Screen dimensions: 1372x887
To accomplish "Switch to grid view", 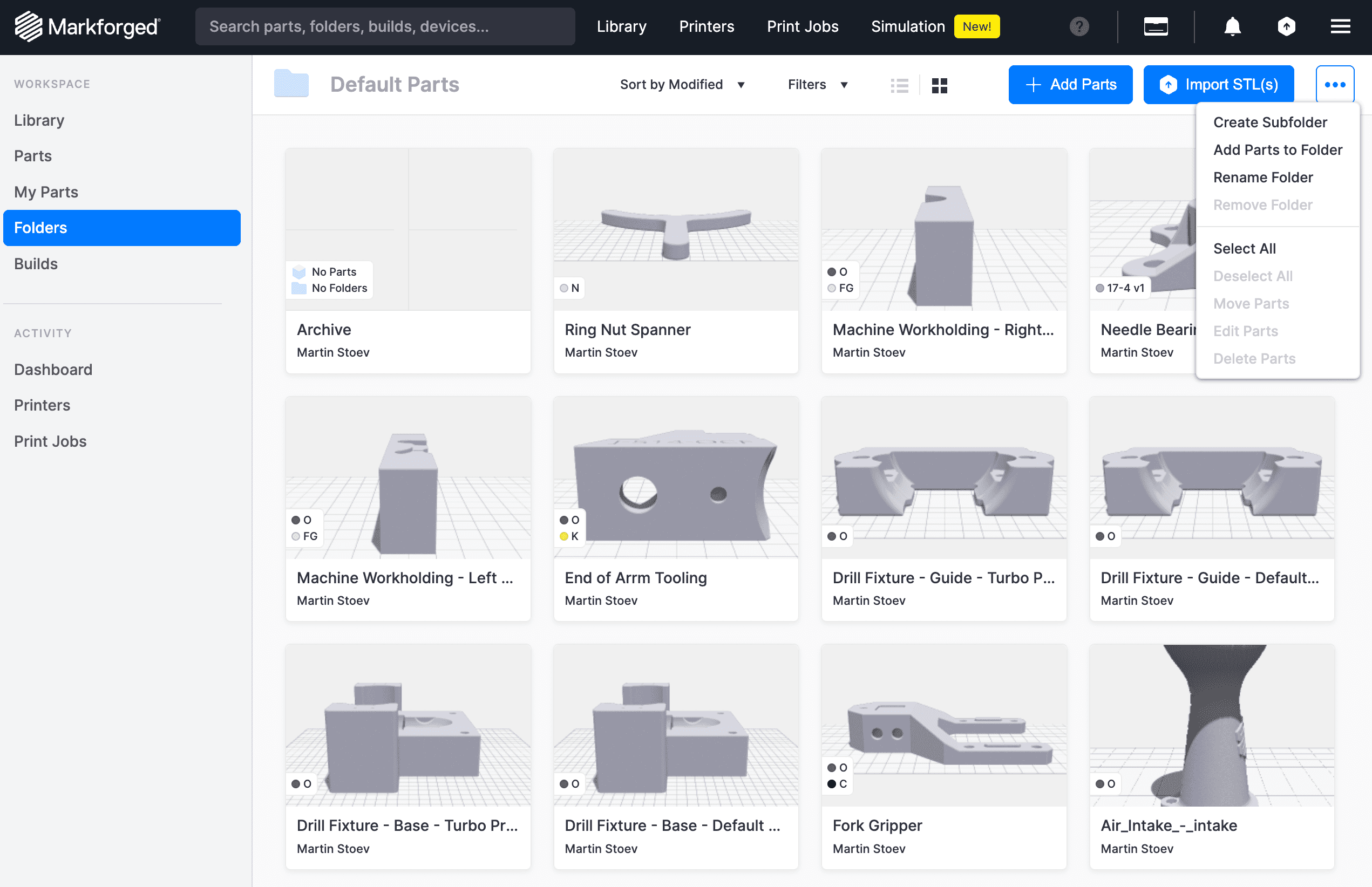I will 939,85.
